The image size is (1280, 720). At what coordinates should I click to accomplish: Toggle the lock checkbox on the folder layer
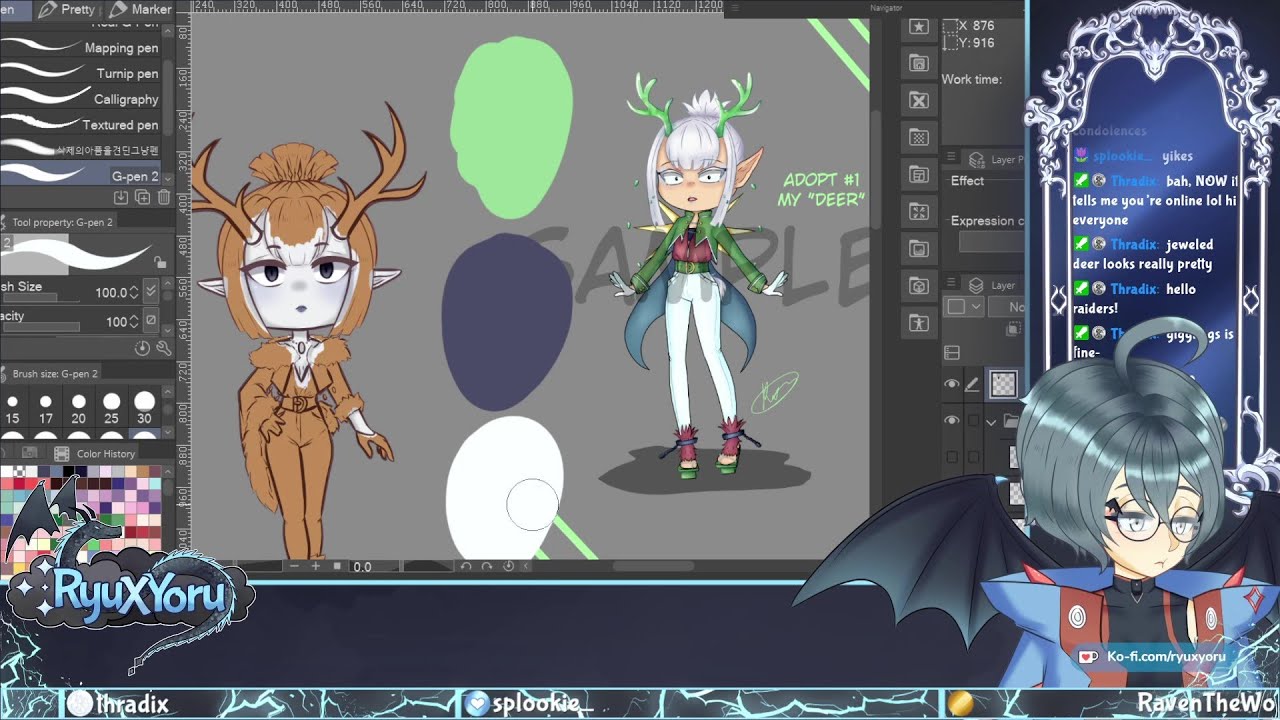(973, 421)
